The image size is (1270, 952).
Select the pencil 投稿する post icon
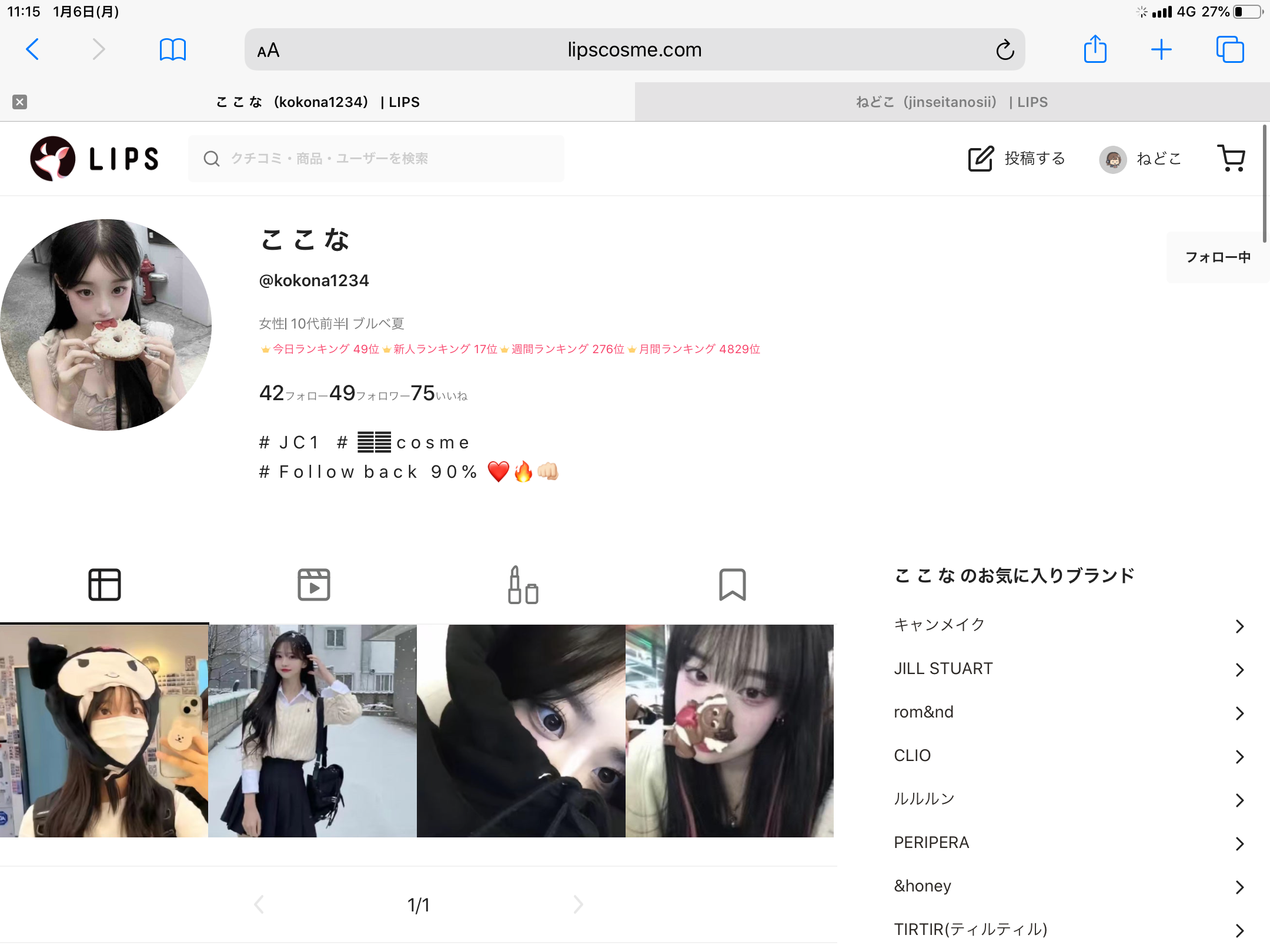981,159
